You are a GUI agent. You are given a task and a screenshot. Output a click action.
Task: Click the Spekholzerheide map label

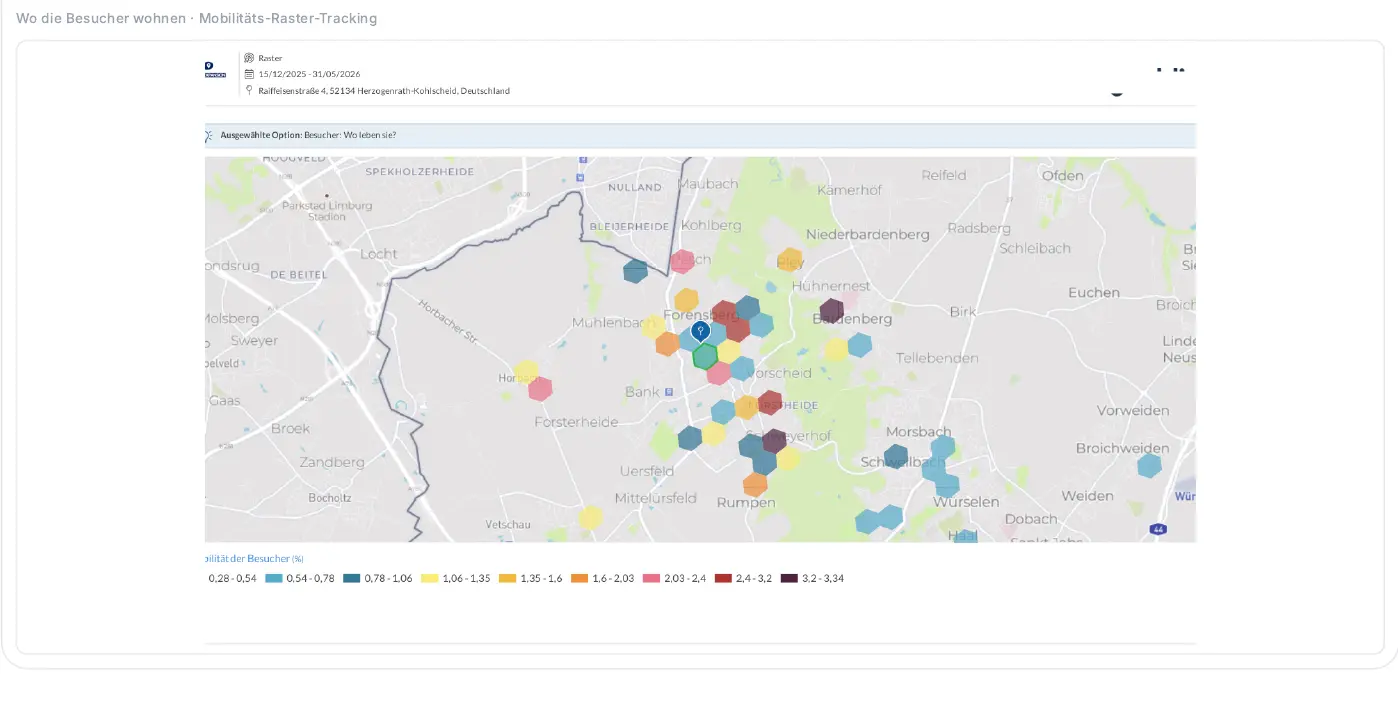[x=419, y=172]
